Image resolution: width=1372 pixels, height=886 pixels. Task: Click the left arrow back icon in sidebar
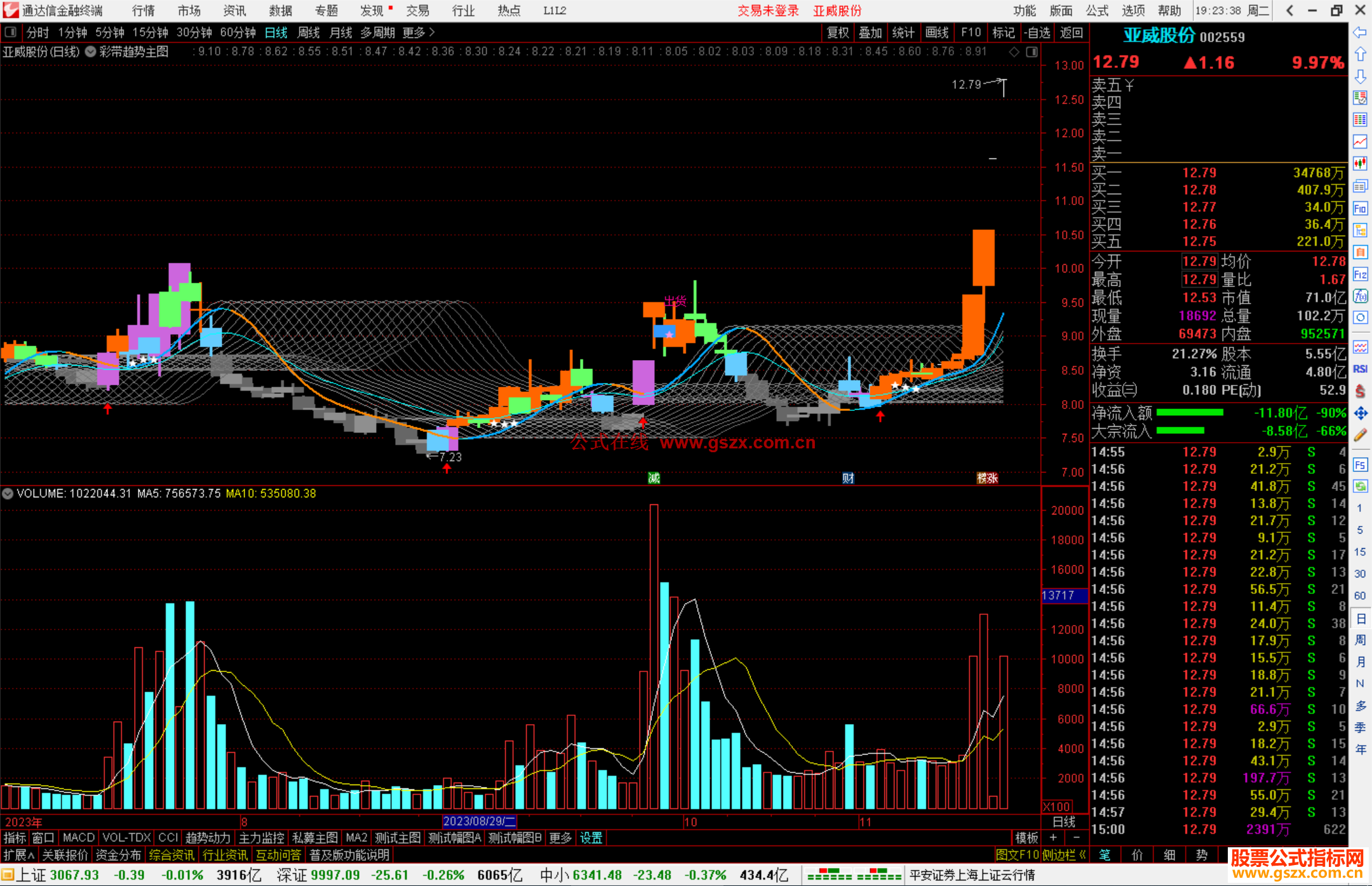(1360, 32)
